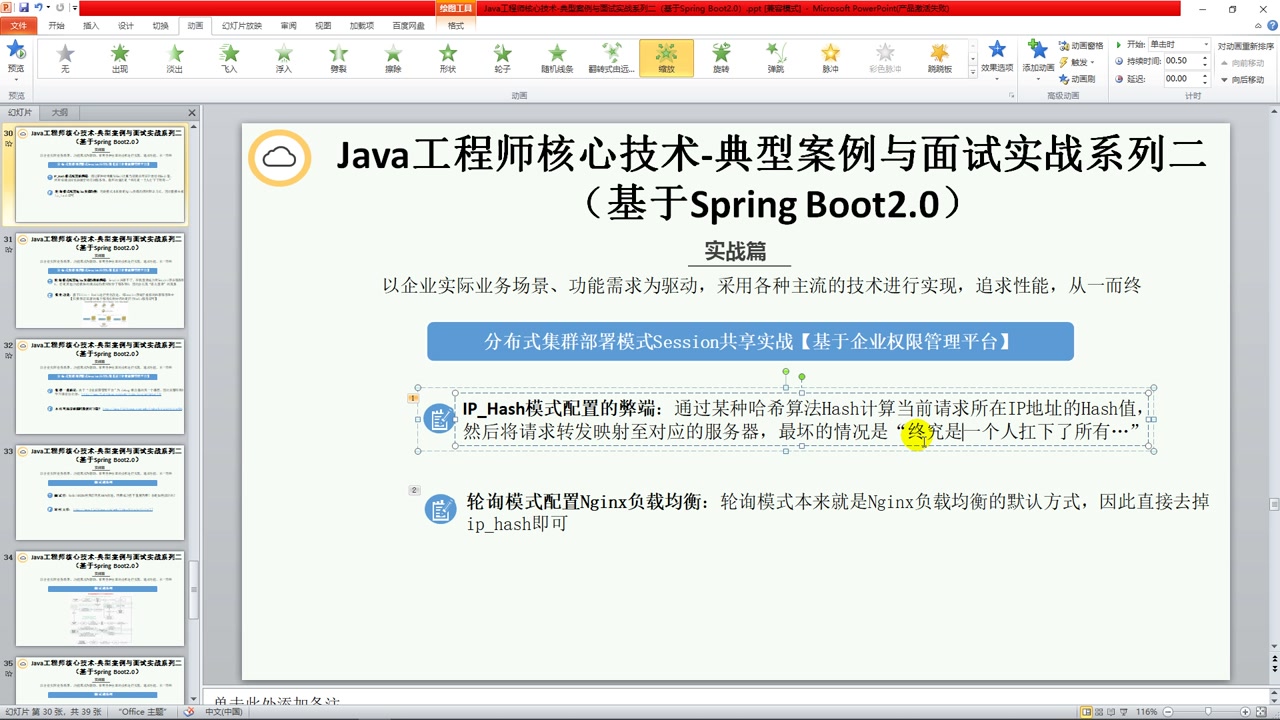
Task: Select the 无 (None) animation effect
Action: 65,58
